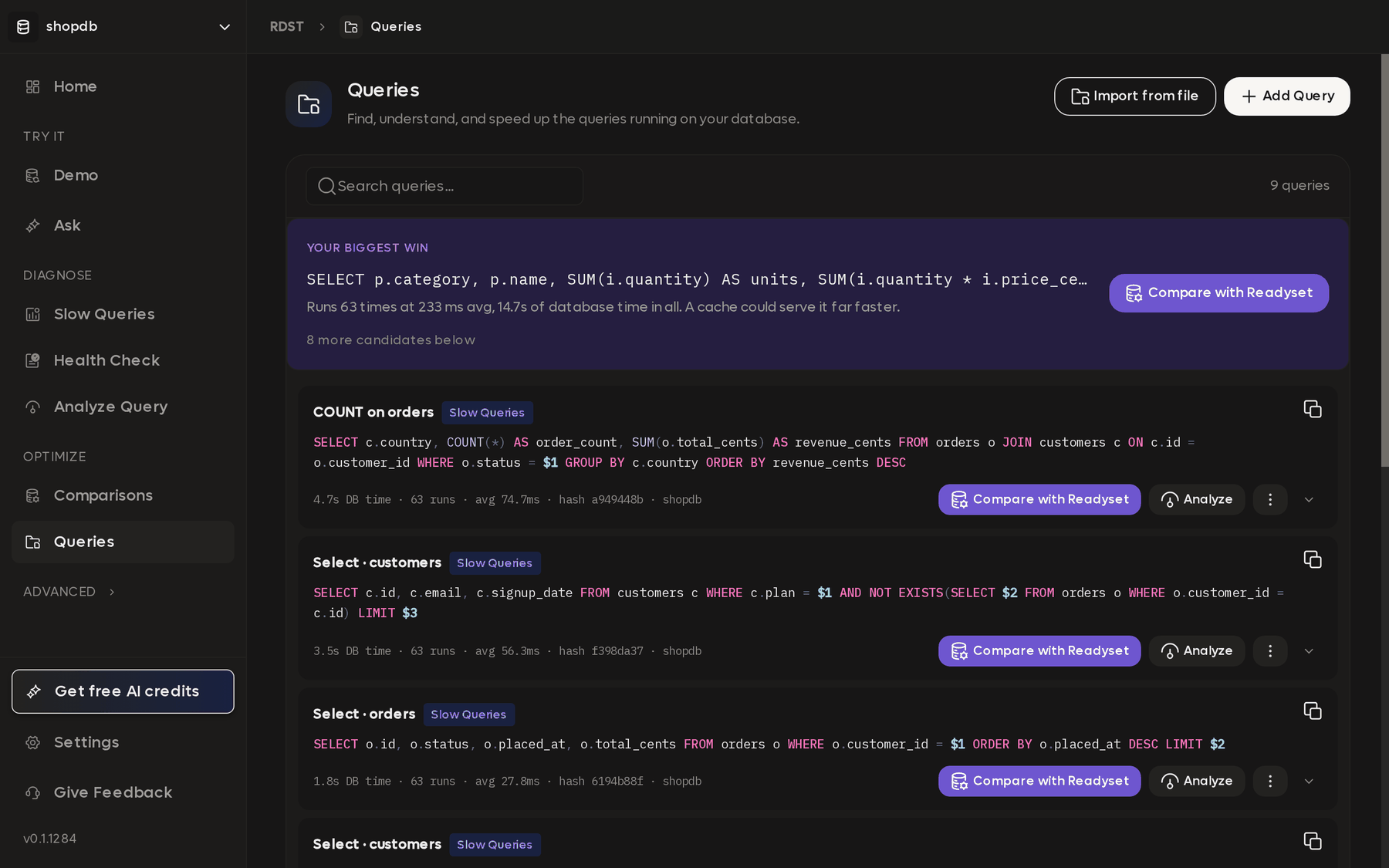The height and width of the screenshot is (868, 1389).
Task: Click the '9 queries' count label
Action: pyautogui.click(x=1299, y=186)
